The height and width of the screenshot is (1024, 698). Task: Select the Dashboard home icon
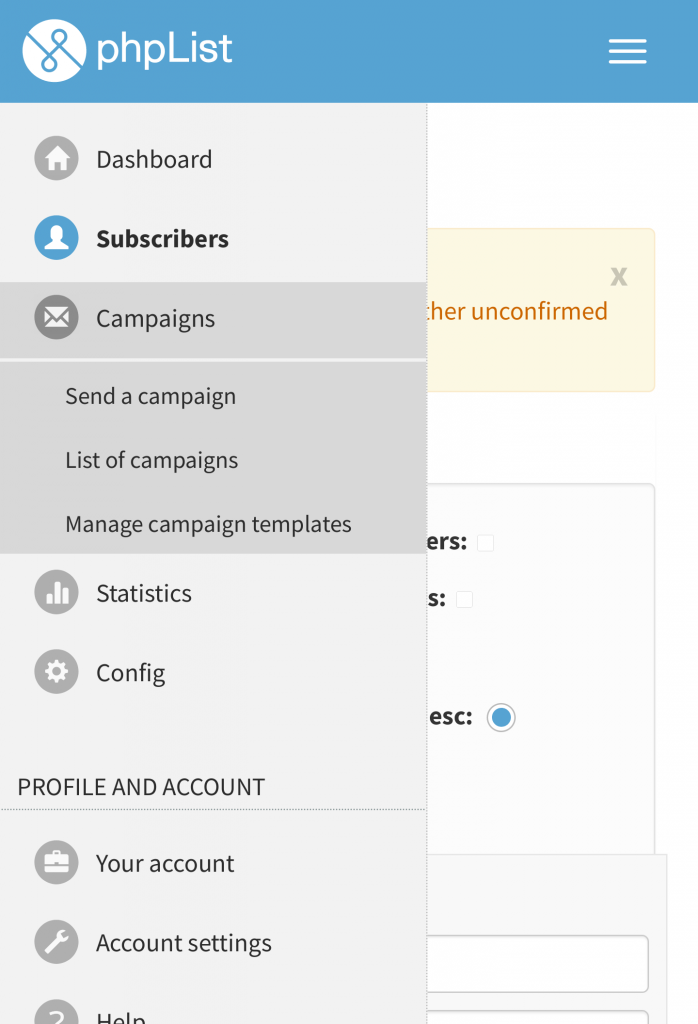(x=56, y=158)
